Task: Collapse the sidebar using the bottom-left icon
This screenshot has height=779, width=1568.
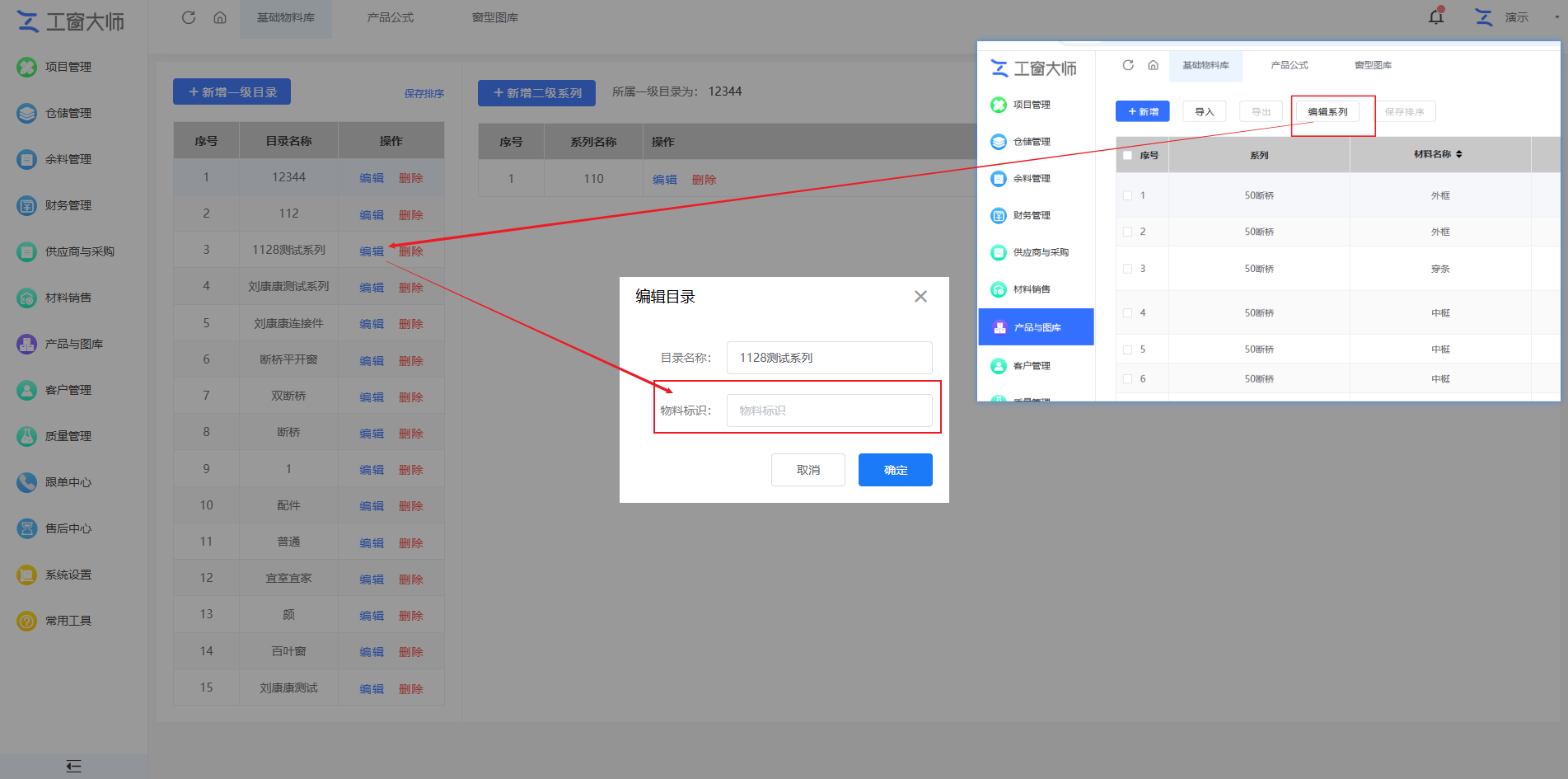Action: point(73,766)
